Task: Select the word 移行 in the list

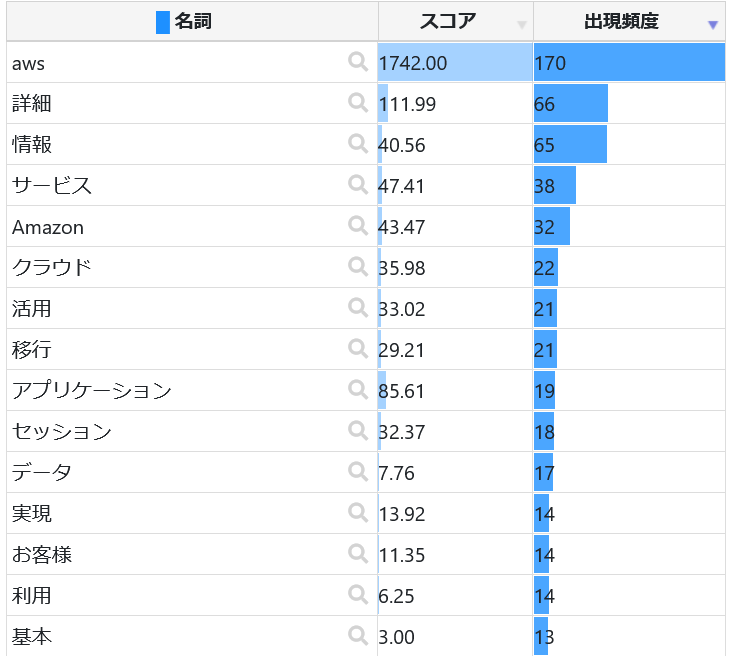Action: point(32,349)
